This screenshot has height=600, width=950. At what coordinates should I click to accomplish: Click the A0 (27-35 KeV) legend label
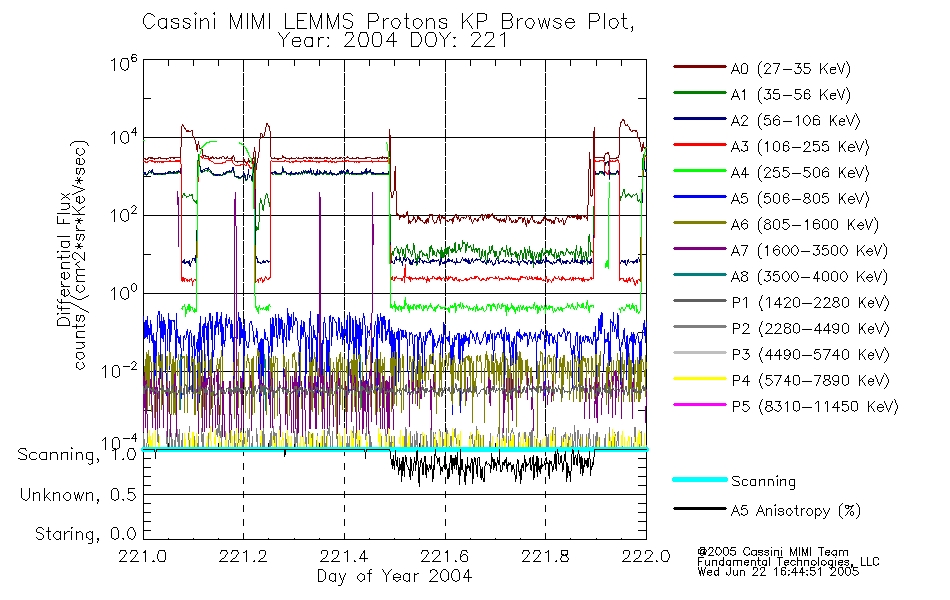tap(790, 69)
